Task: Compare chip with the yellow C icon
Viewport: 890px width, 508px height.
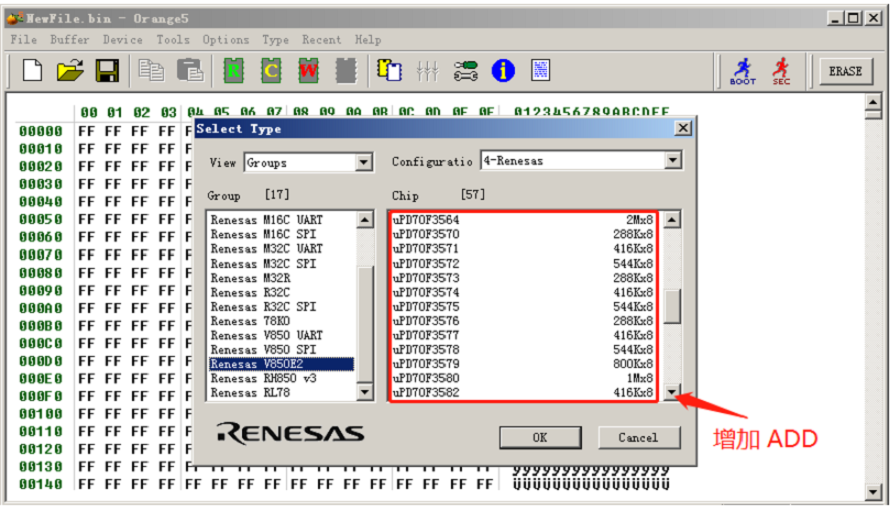Action: [x=271, y=72]
